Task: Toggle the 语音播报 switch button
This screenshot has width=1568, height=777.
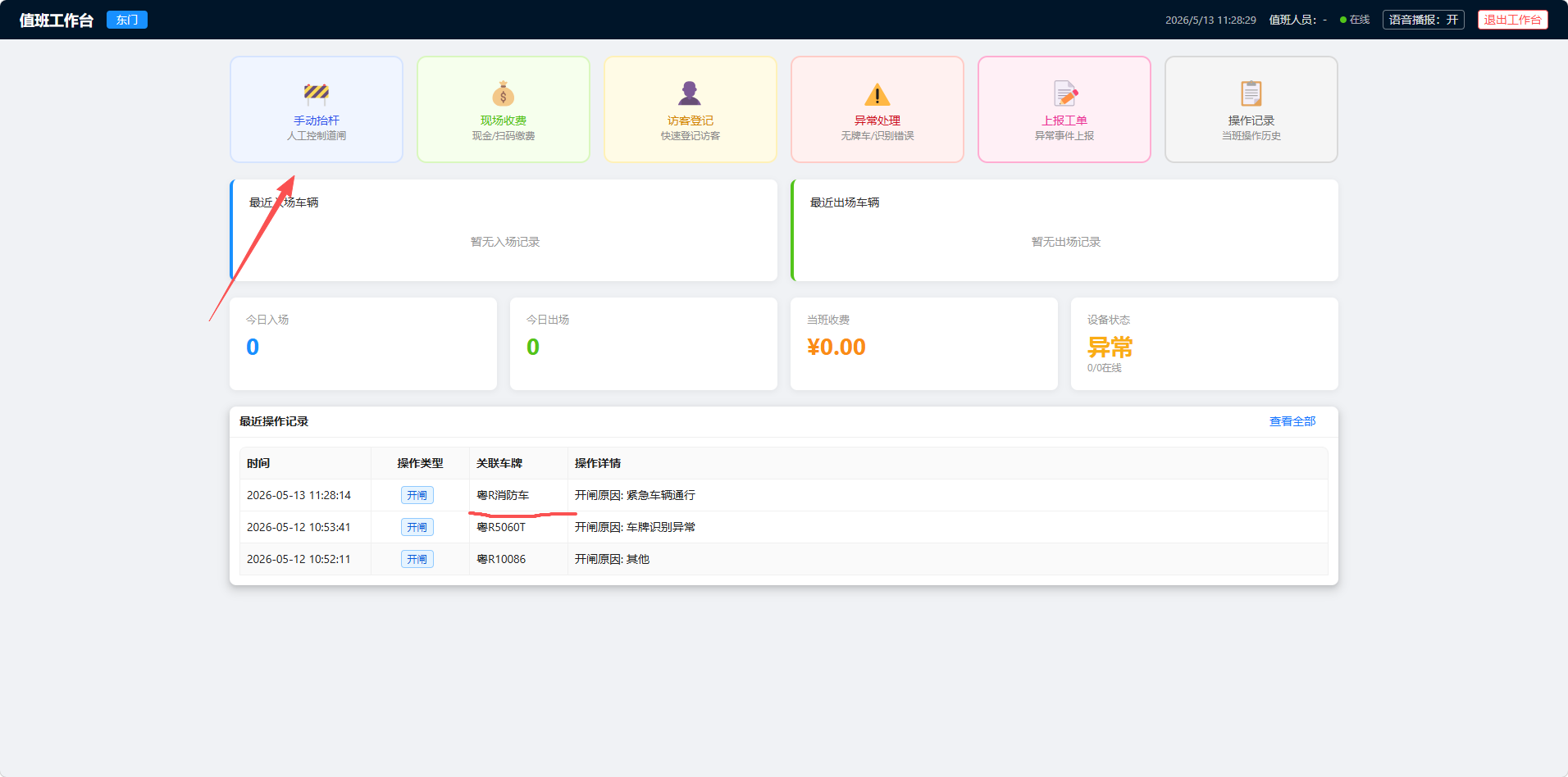Action: point(1424,20)
